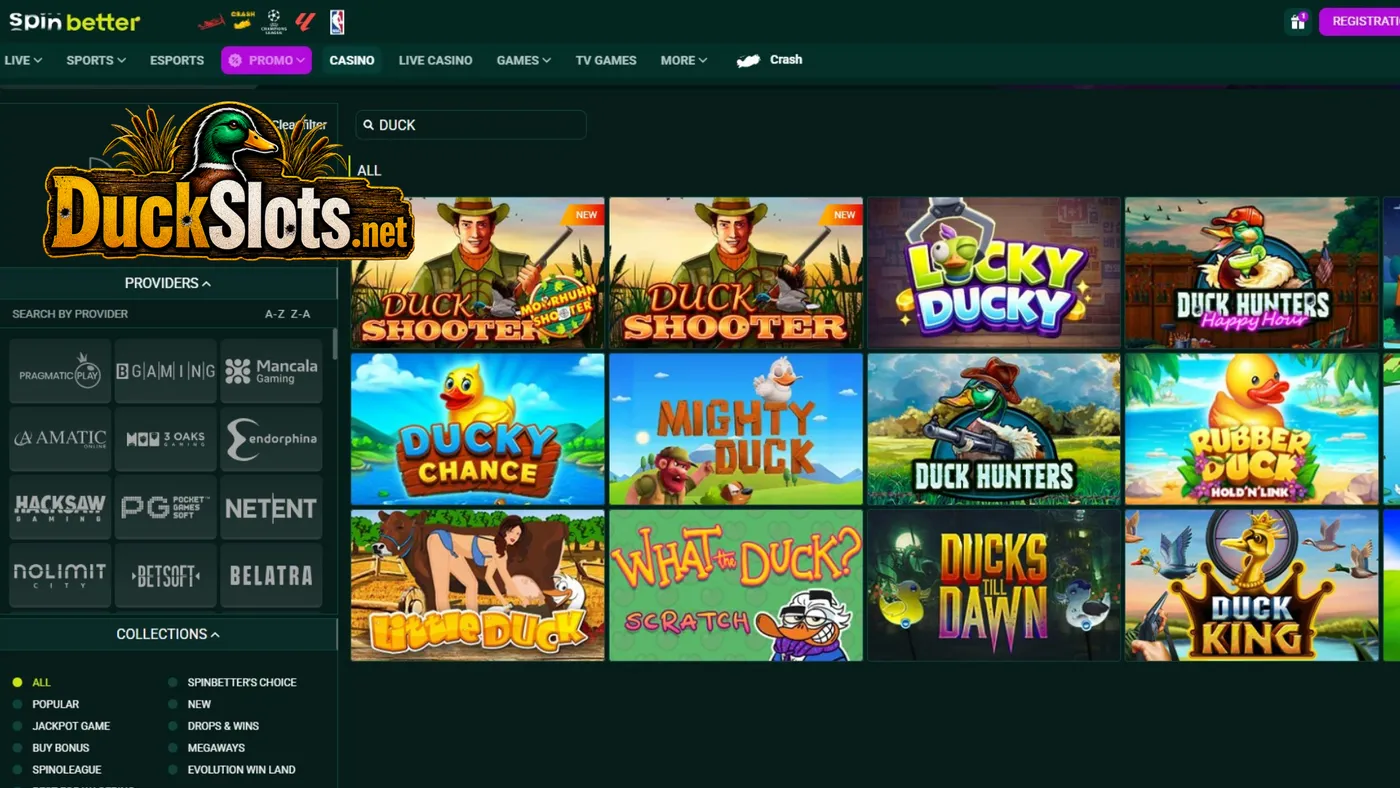Viewport: 1400px width, 788px height.
Task: Launch the Mighty Duck game
Action: pyautogui.click(x=736, y=429)
